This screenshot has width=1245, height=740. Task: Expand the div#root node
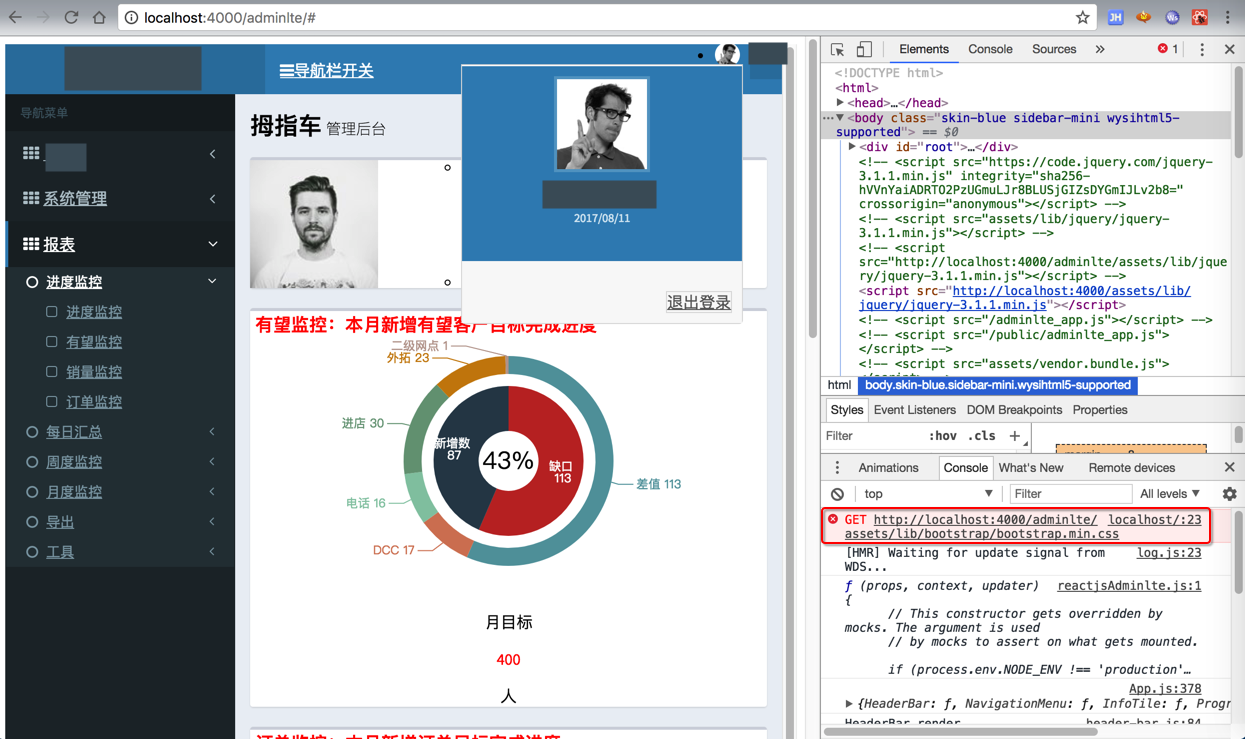852,147
